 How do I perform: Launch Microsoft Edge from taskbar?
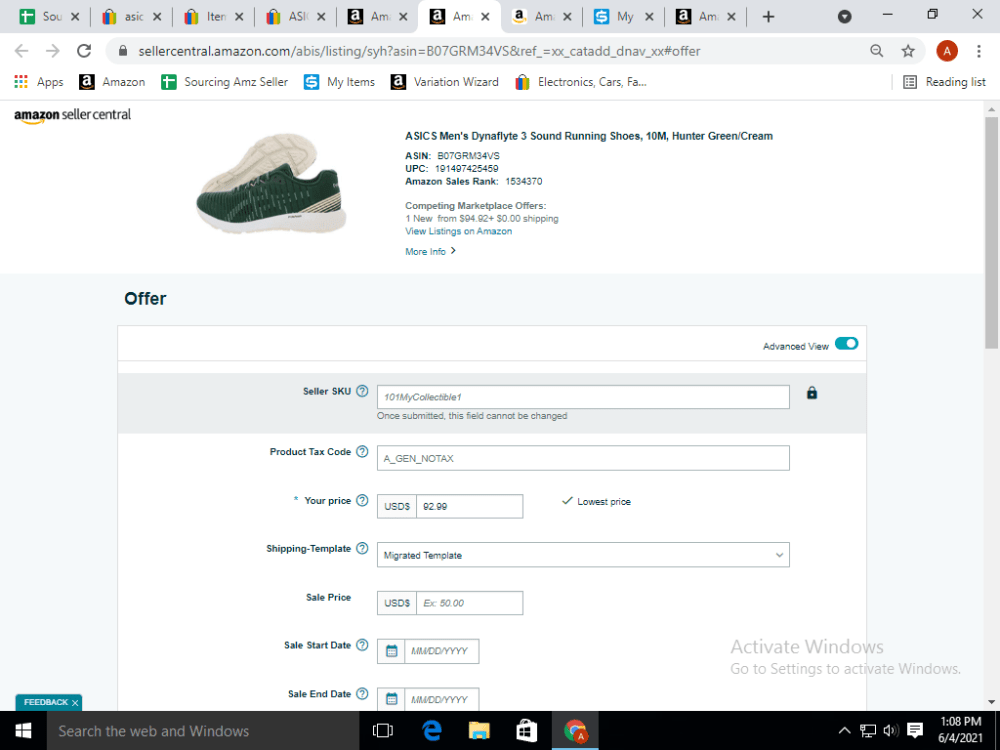pos(432,731)
